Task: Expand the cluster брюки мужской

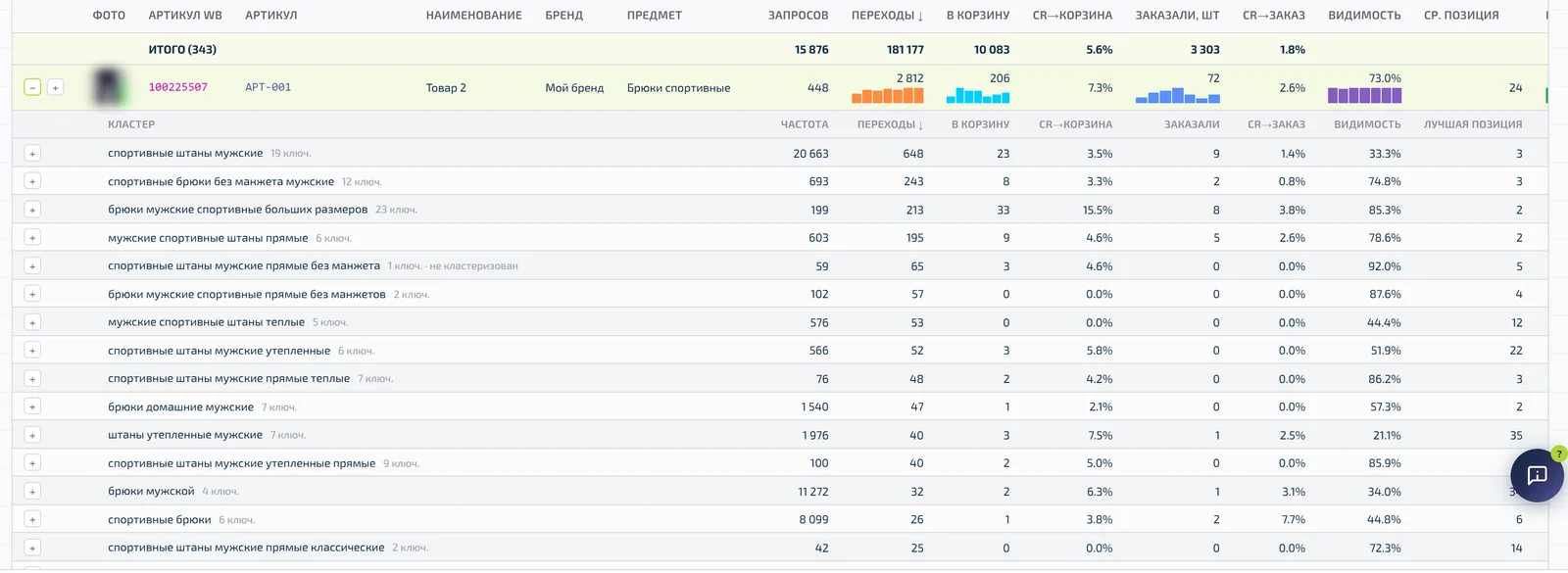Action: tap(32, 492)
